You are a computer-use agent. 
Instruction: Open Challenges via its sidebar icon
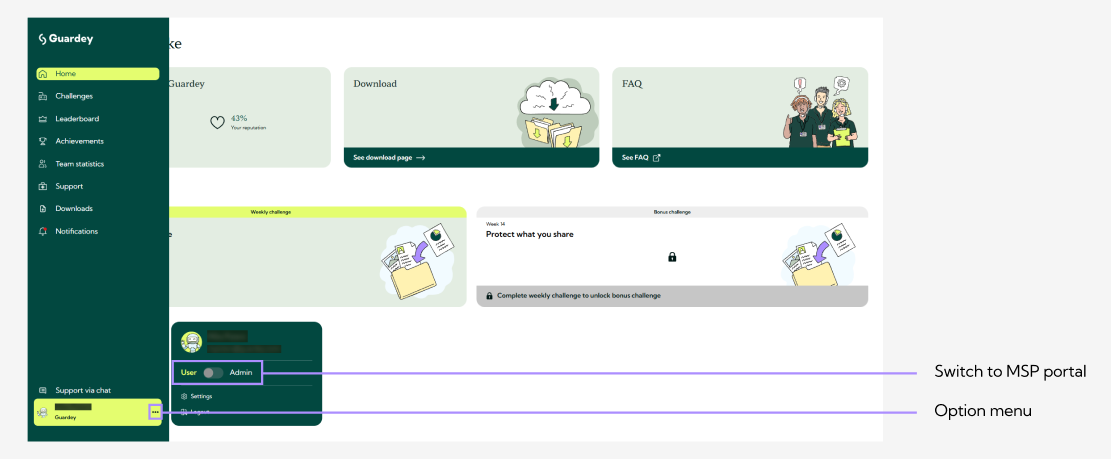point(42,96)
